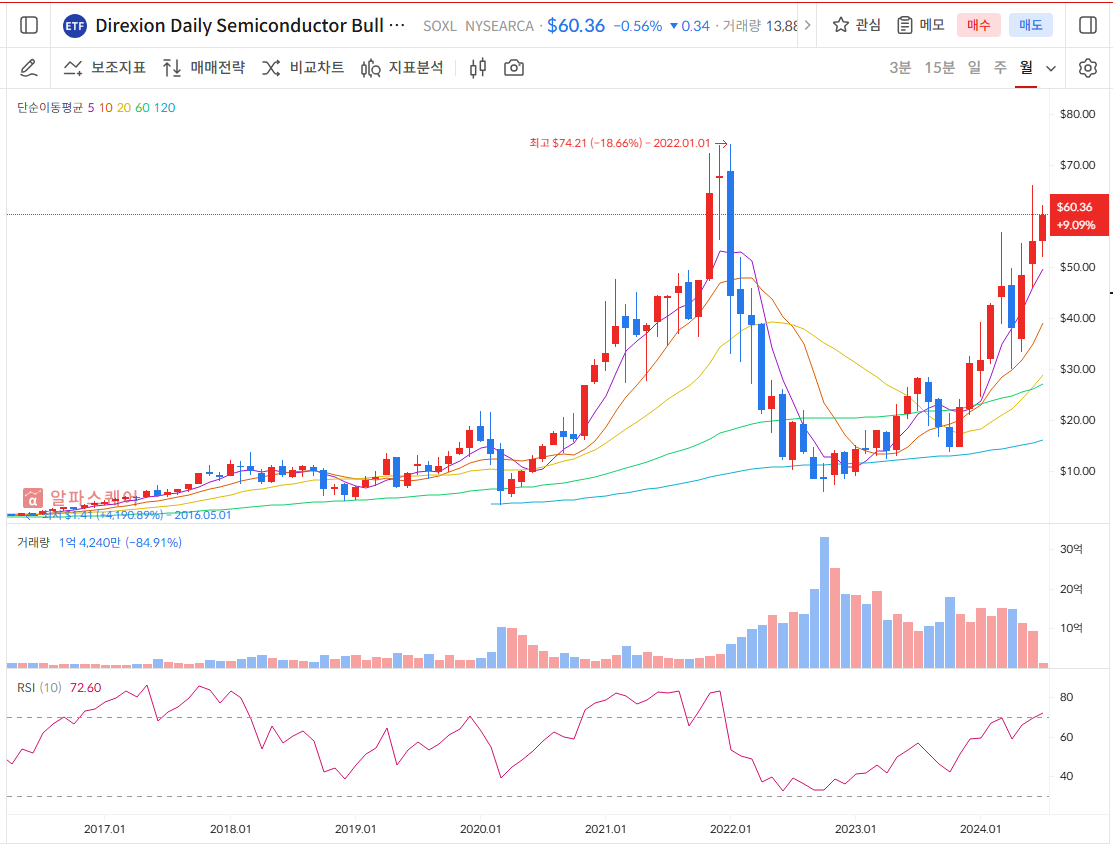Select the 5-period moving average value

[91, 108]
